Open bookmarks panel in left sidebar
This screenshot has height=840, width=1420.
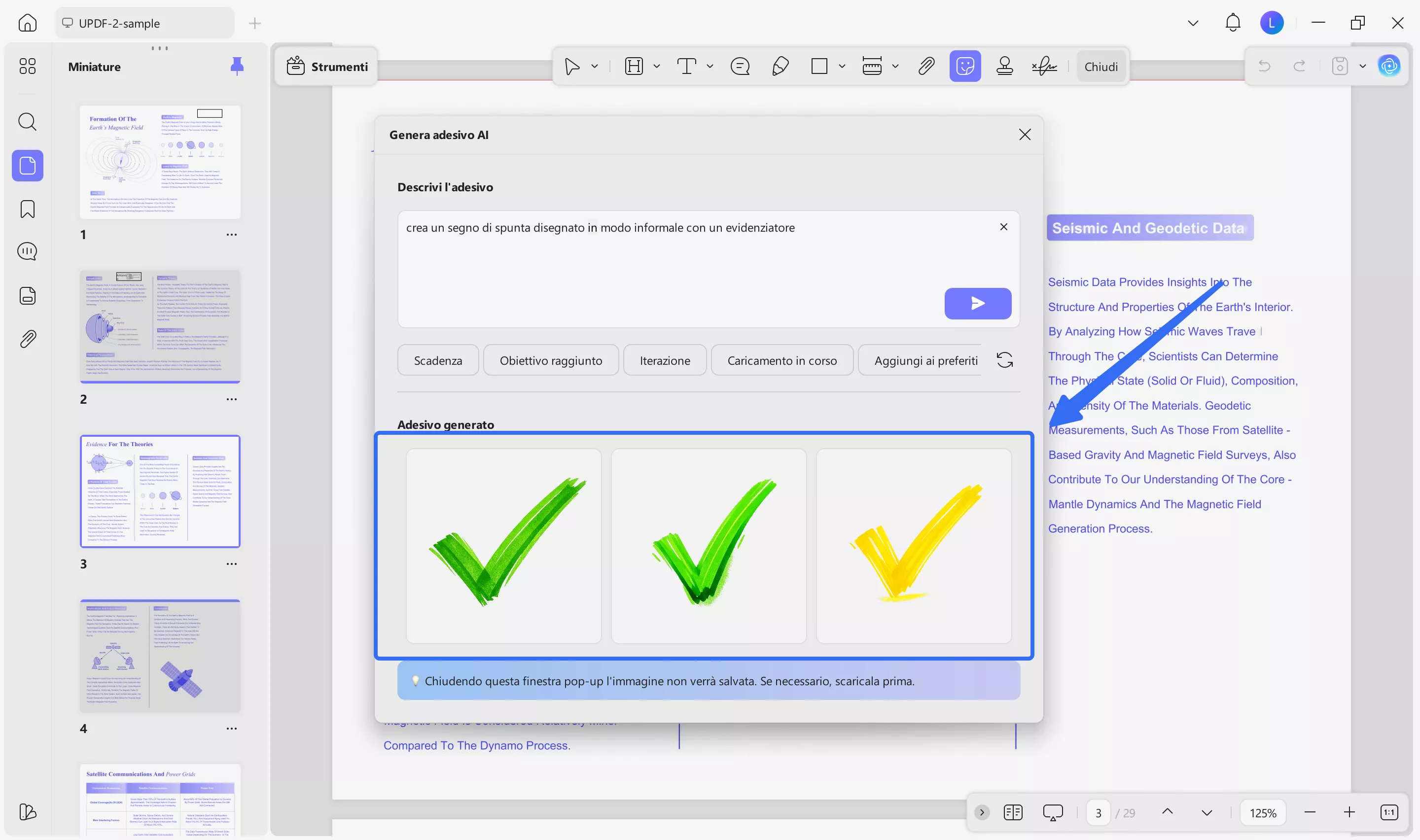click(27, 210)
